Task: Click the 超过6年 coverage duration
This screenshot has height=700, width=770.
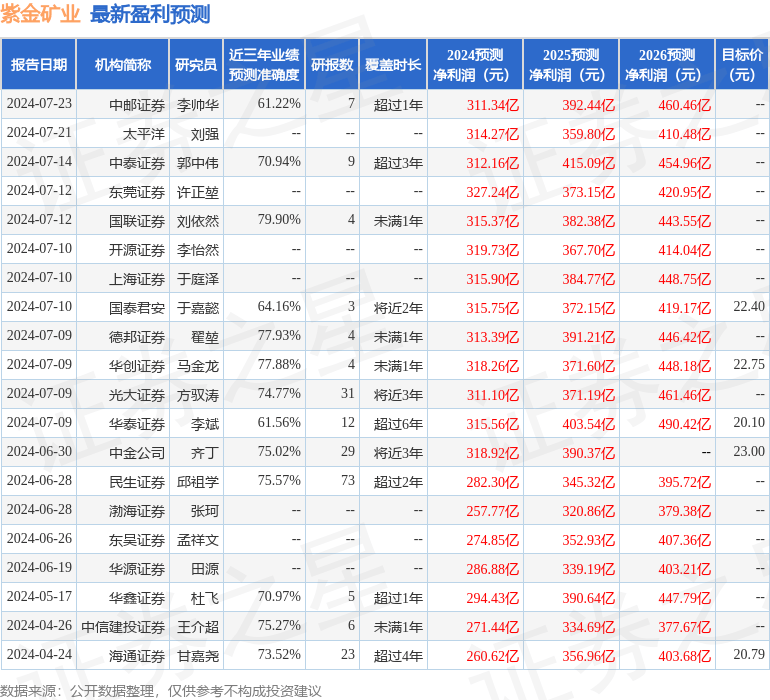Action: pos(398,423)
